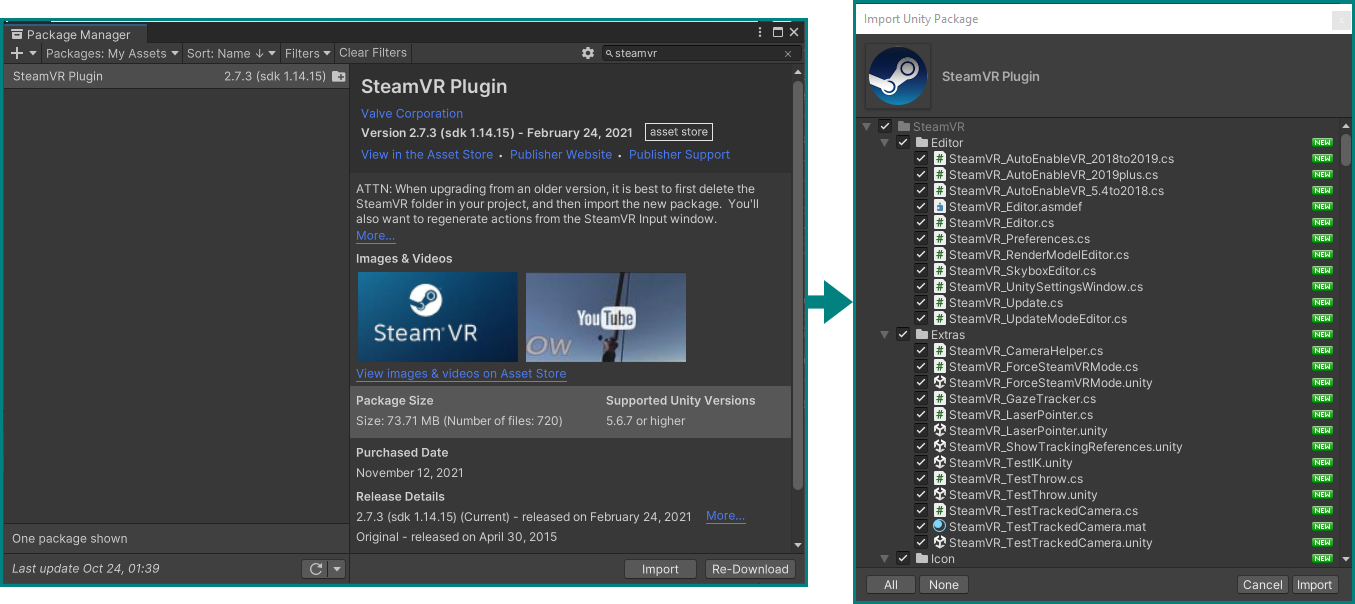Click Clear Filters button
The image size is (1355, 604).
pos(373,53)
